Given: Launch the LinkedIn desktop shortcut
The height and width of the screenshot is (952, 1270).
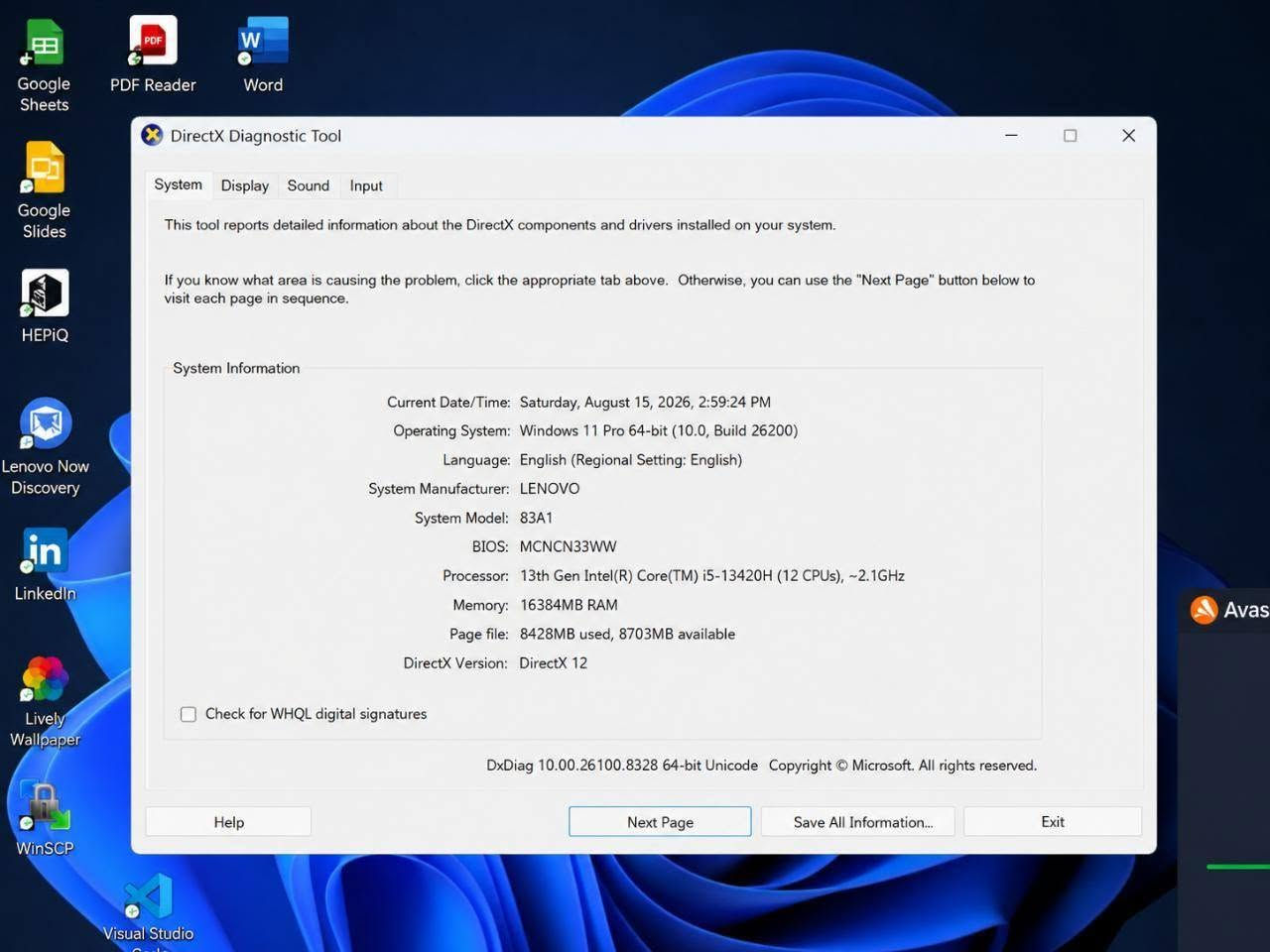Looking at the screenshot, I should coord(45,563).
